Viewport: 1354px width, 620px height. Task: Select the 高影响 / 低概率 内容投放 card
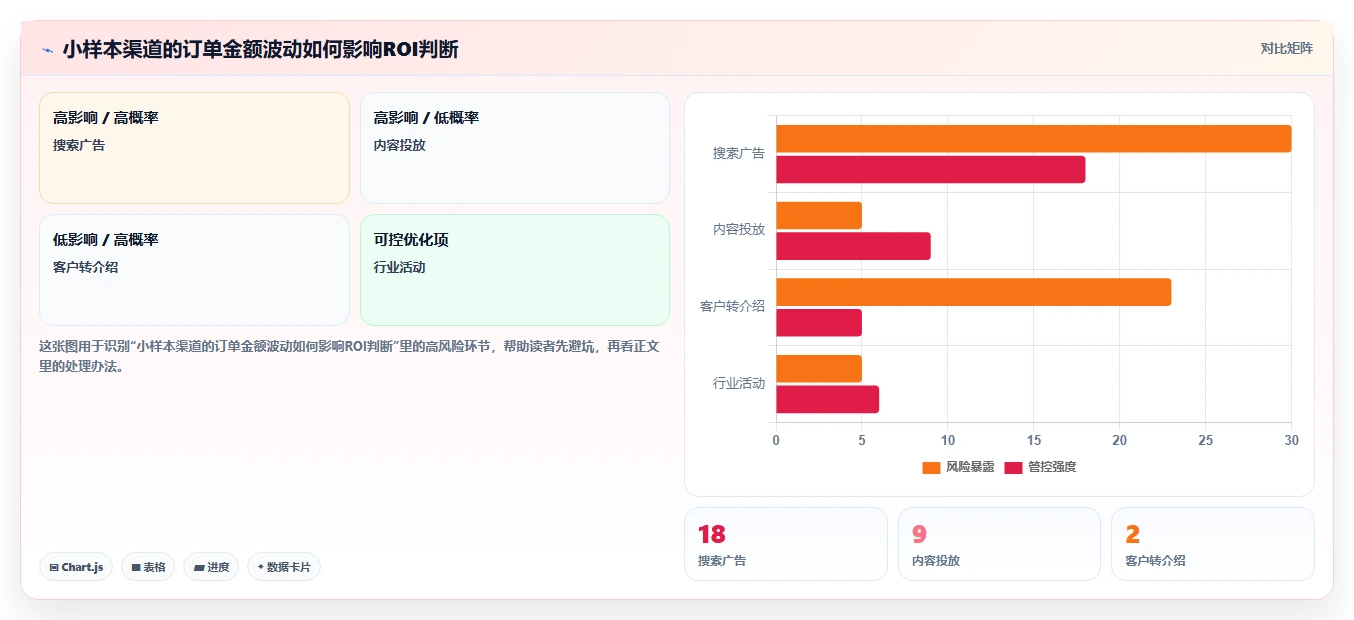pyautogui.click(x=515, y=148)
